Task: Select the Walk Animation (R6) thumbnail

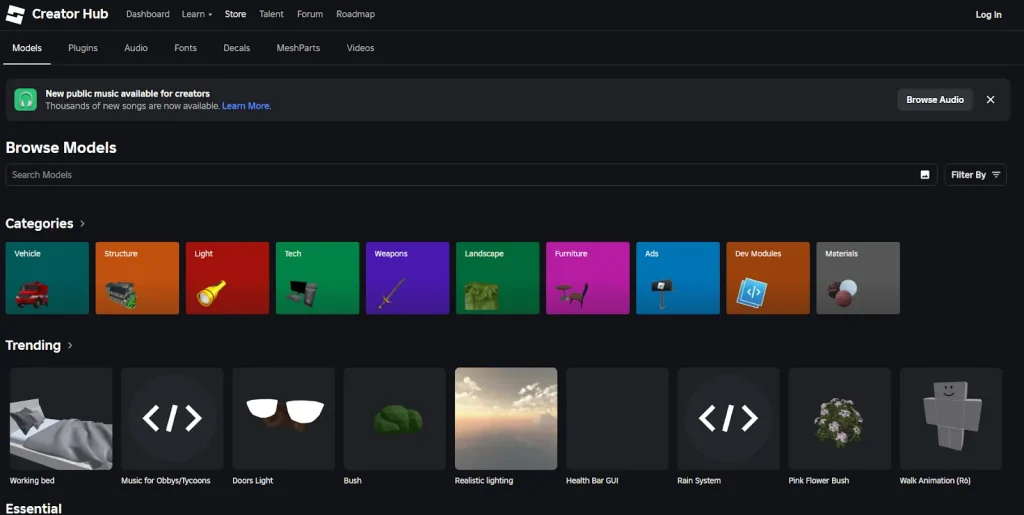Action: (951, 418)
